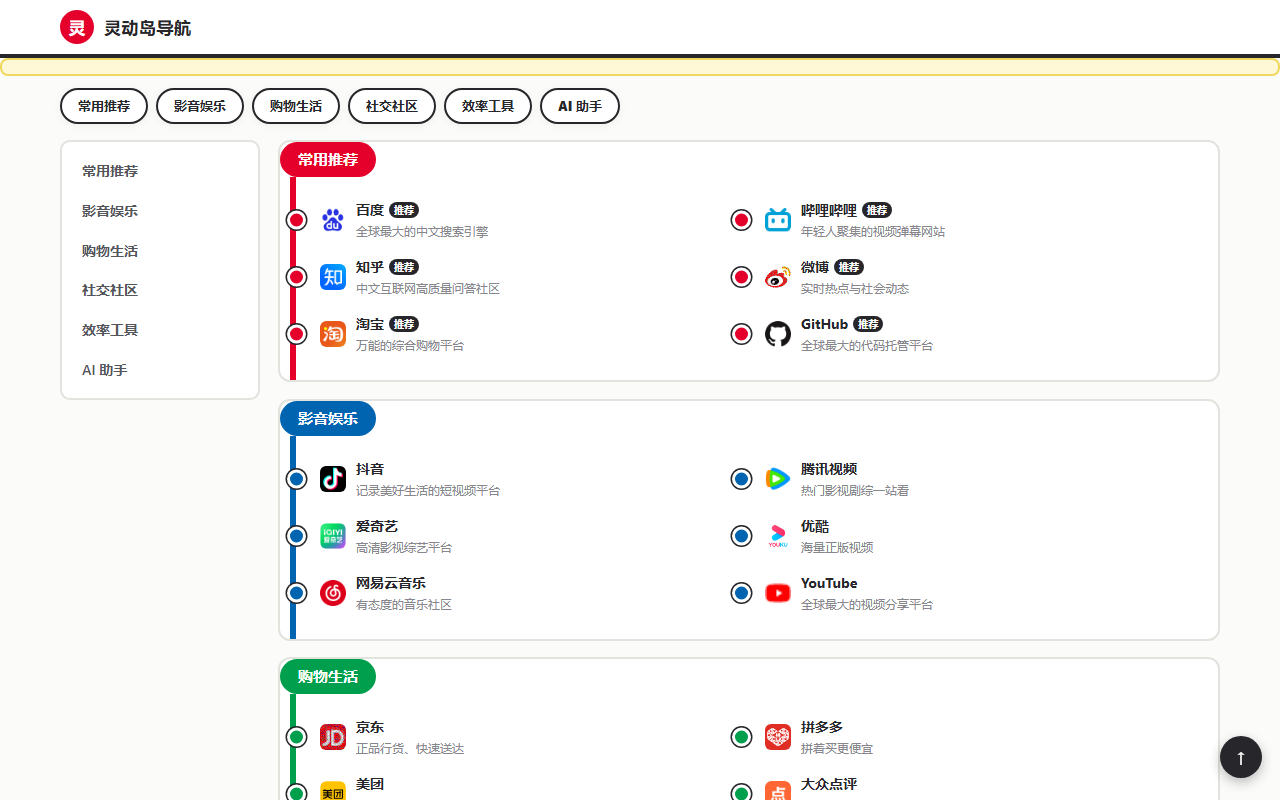Click the YouTube title link
1280x800 pixels.
click(829, 583)
